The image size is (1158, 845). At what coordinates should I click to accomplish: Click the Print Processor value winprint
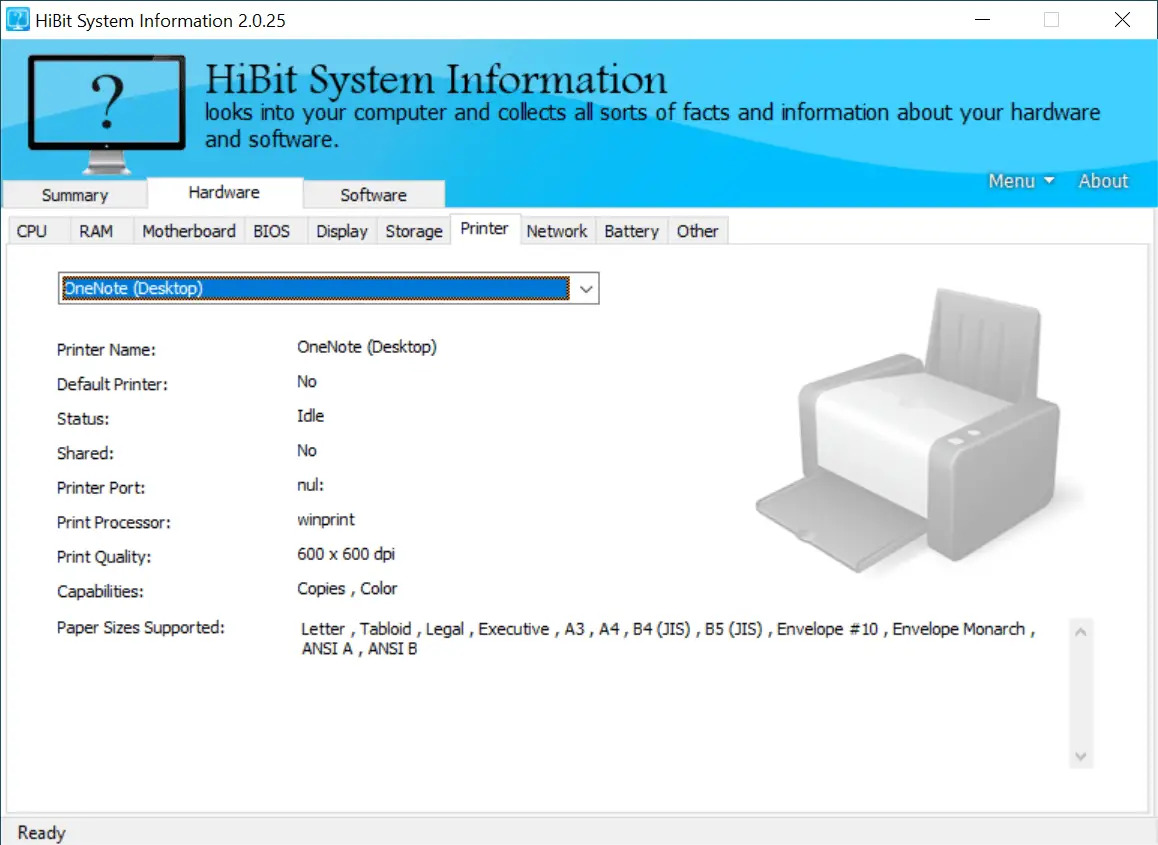click(x=326, y=520)
